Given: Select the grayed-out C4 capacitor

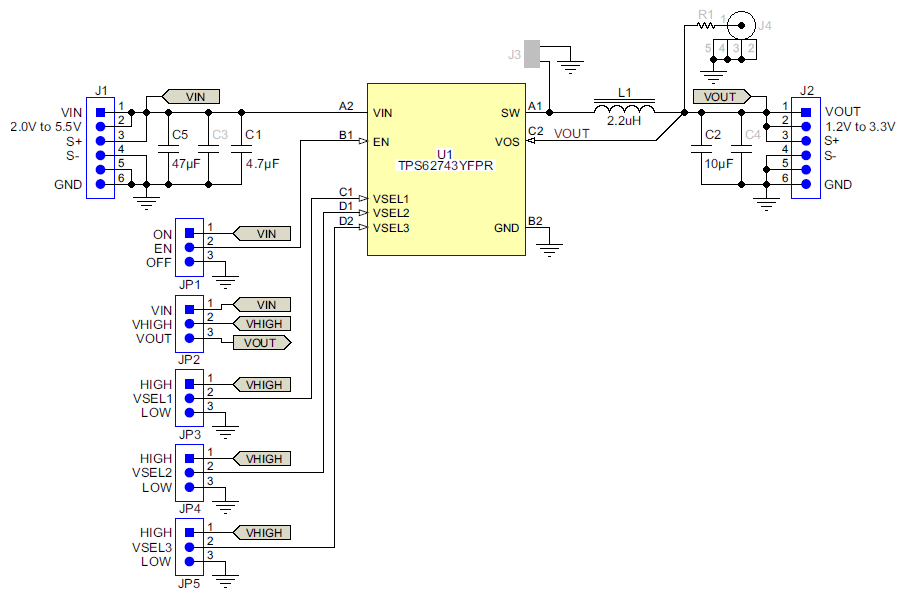Looking at the screenshot, I should (741, 150).
